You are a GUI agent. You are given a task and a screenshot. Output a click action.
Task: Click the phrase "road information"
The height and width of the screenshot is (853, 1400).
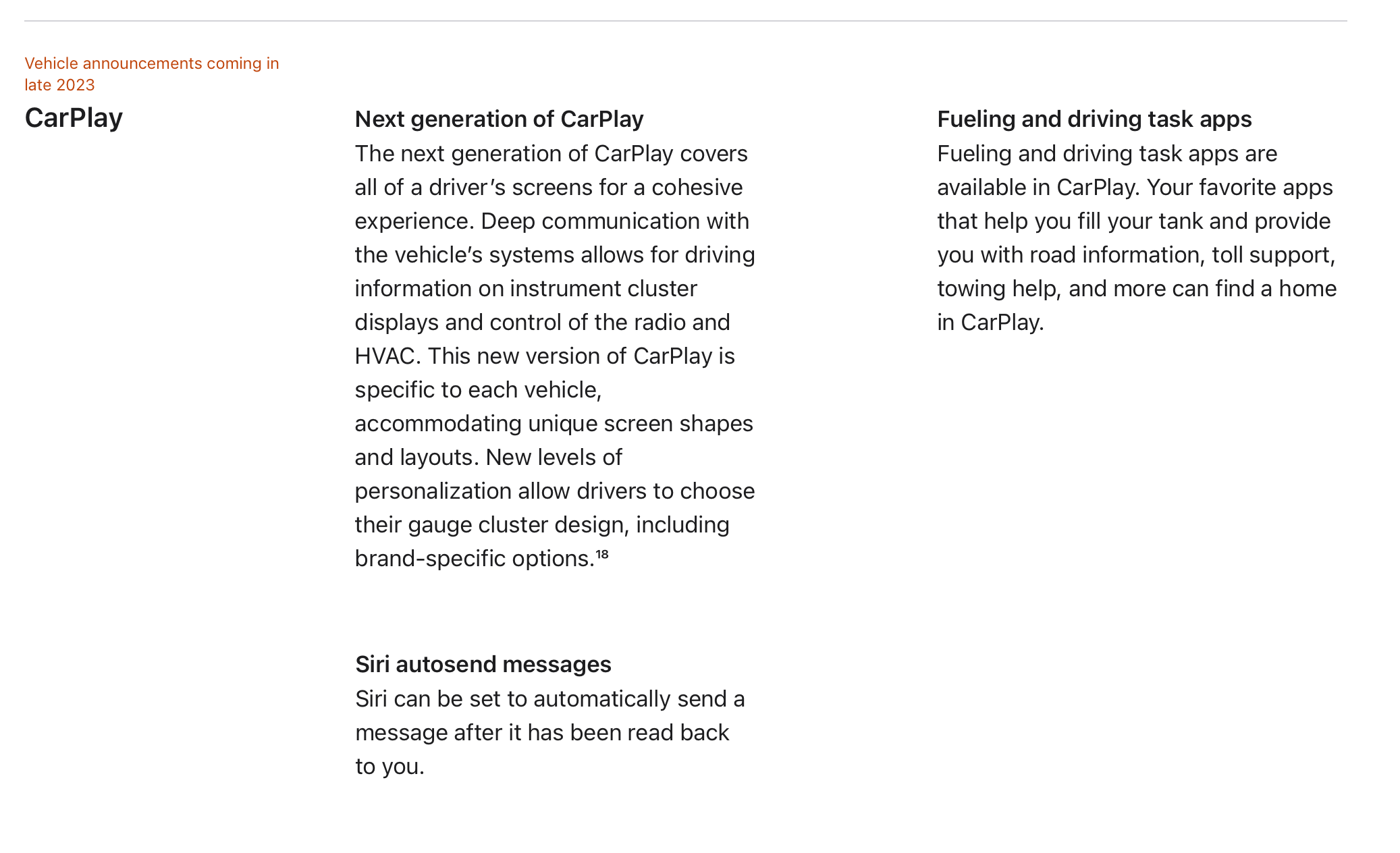tap(1117, 255)
